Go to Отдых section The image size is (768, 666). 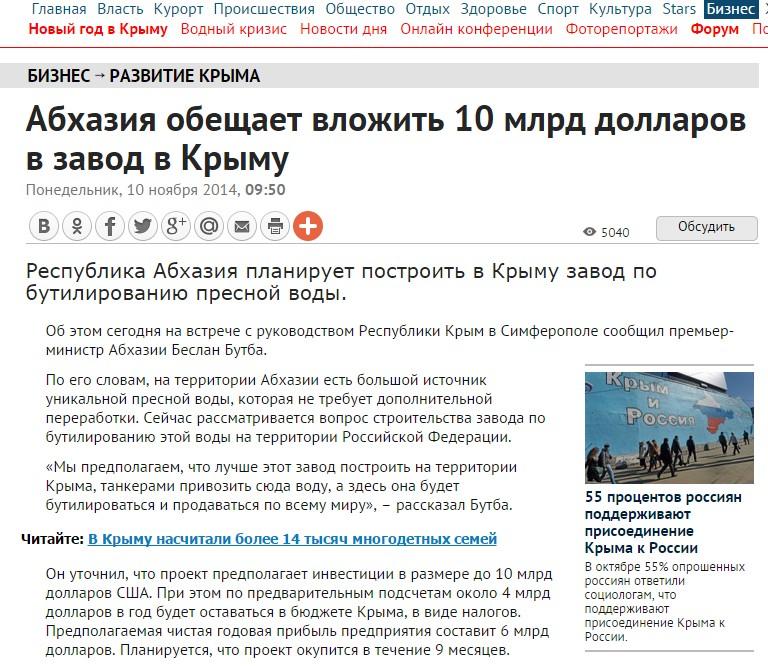[428, 9]
